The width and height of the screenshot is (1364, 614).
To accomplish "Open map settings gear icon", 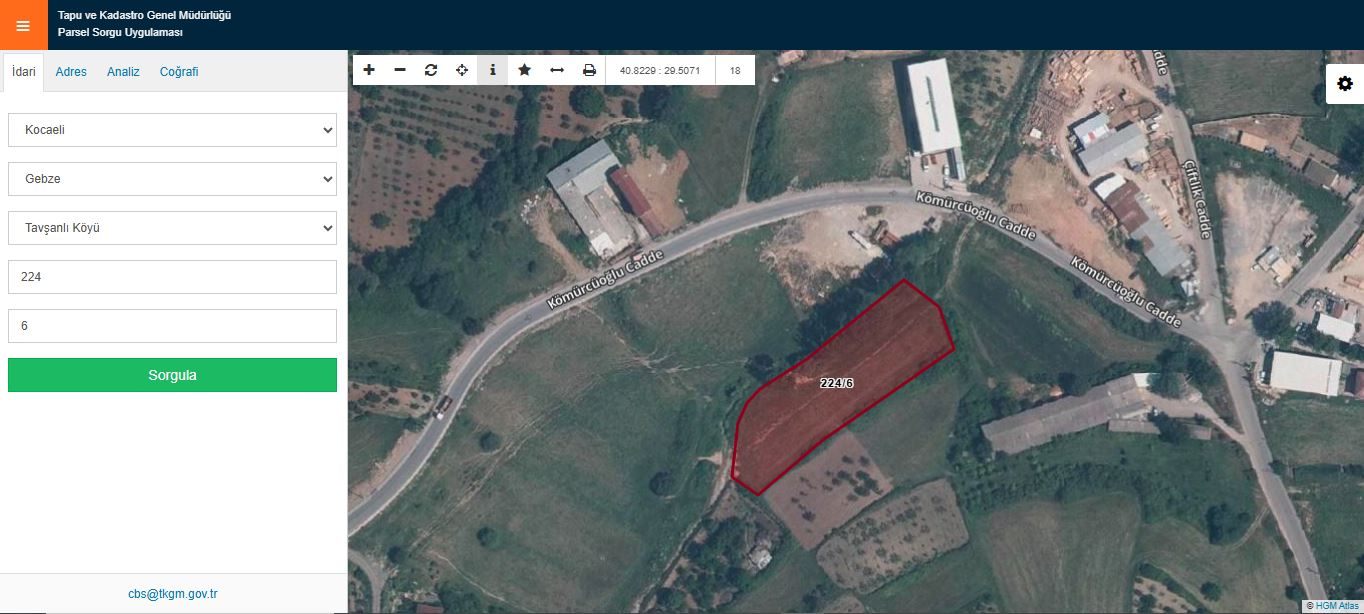I will (1345, 84).
